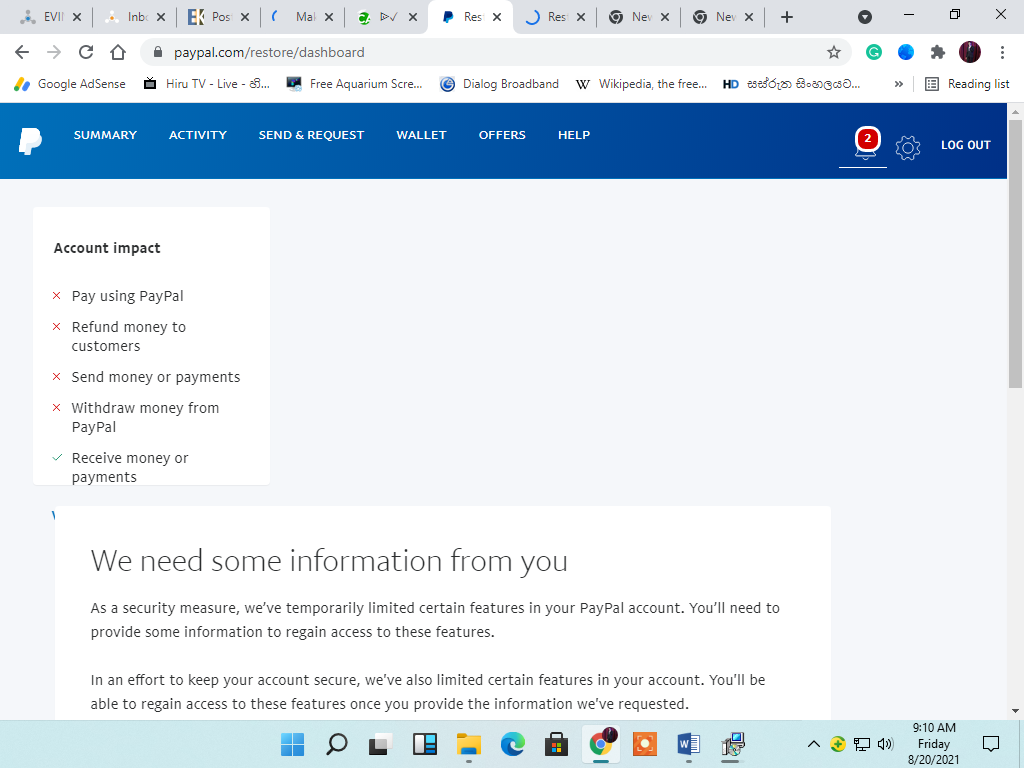The width and height of the screenshot is (1024, 768).
Task: Open account settings gear icon
Action: [x=908, y=148]
